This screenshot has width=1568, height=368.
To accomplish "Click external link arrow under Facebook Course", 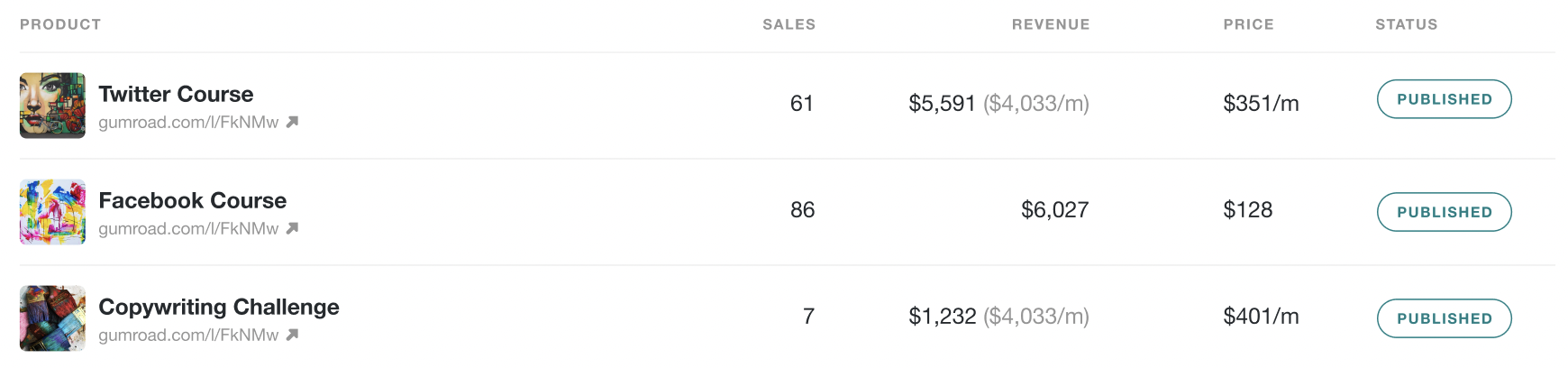I will pos(292,228).
